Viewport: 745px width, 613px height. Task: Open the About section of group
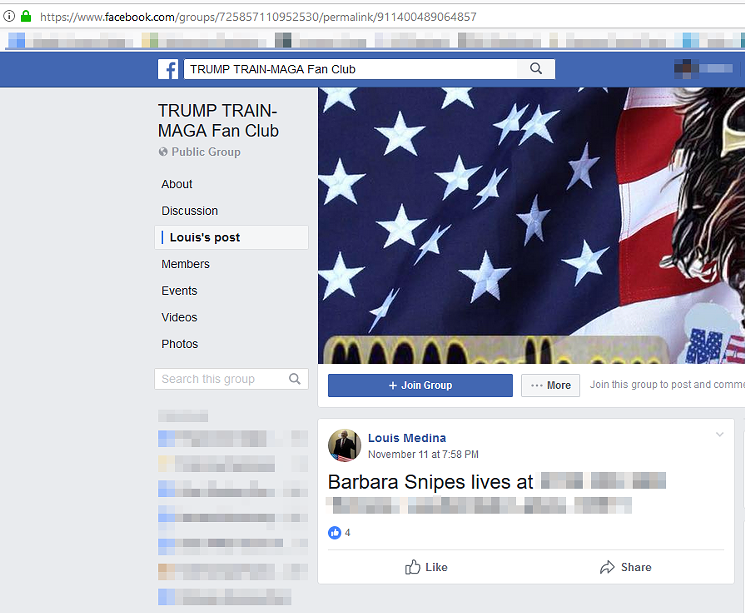[177, 184]
